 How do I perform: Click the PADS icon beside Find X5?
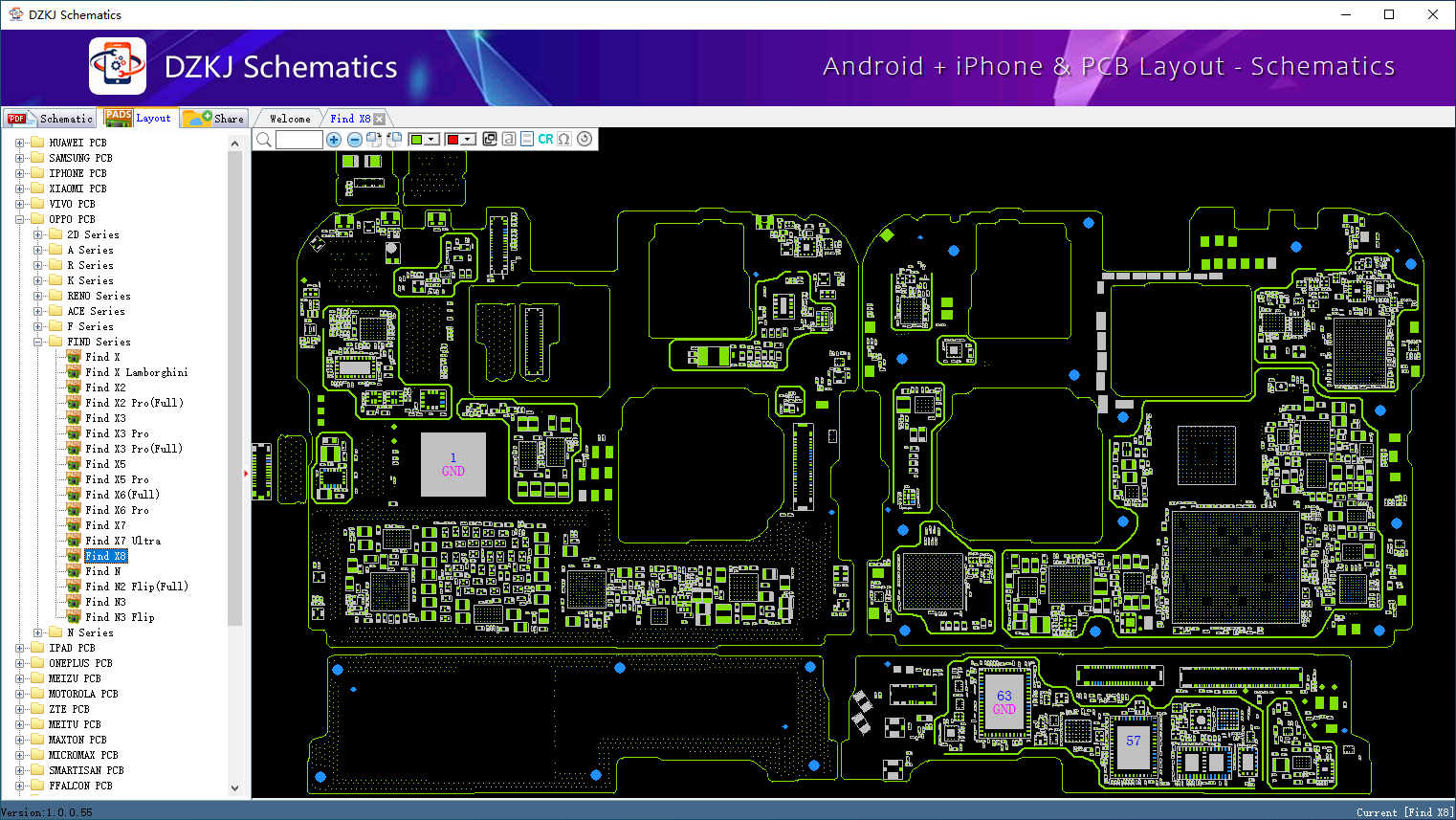click(74, 464)
